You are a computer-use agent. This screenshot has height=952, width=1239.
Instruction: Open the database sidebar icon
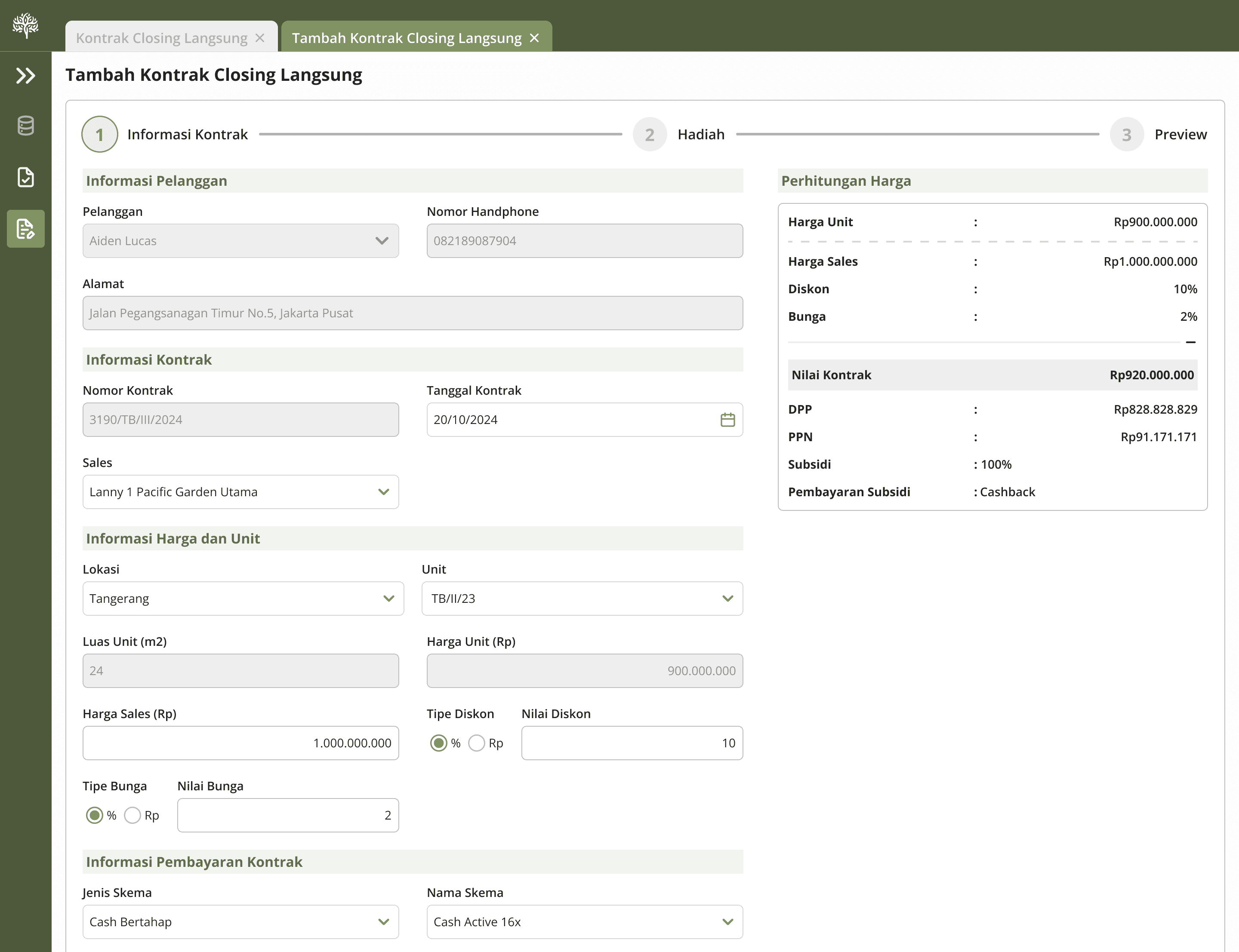25,126
